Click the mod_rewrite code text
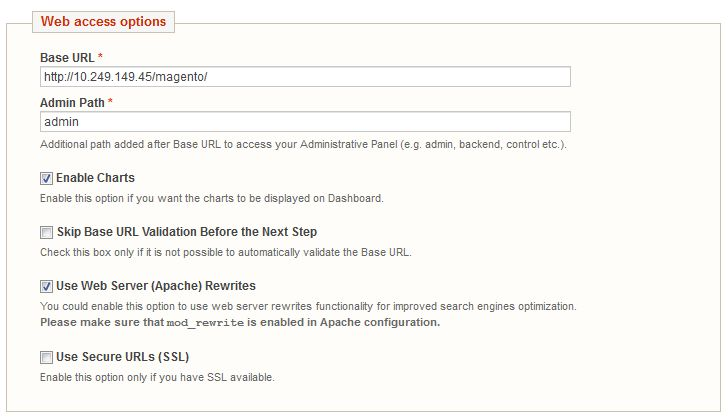 (205, 323)
